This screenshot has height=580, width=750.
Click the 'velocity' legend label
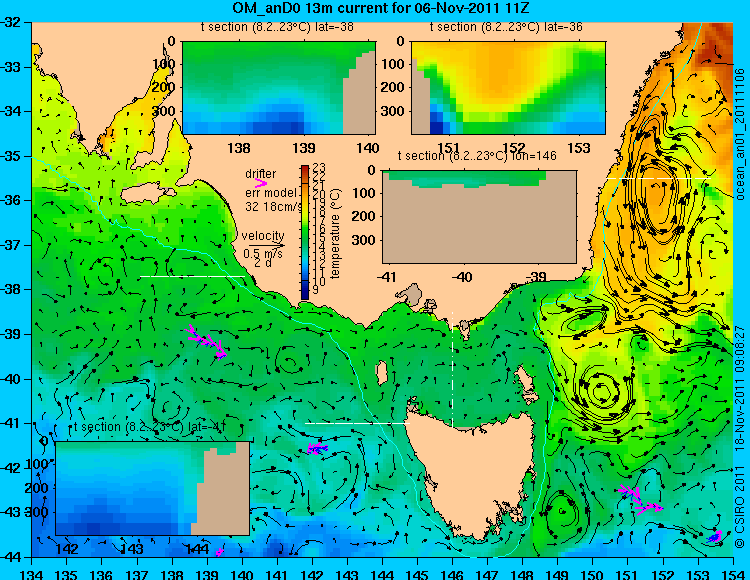[263, 236]
